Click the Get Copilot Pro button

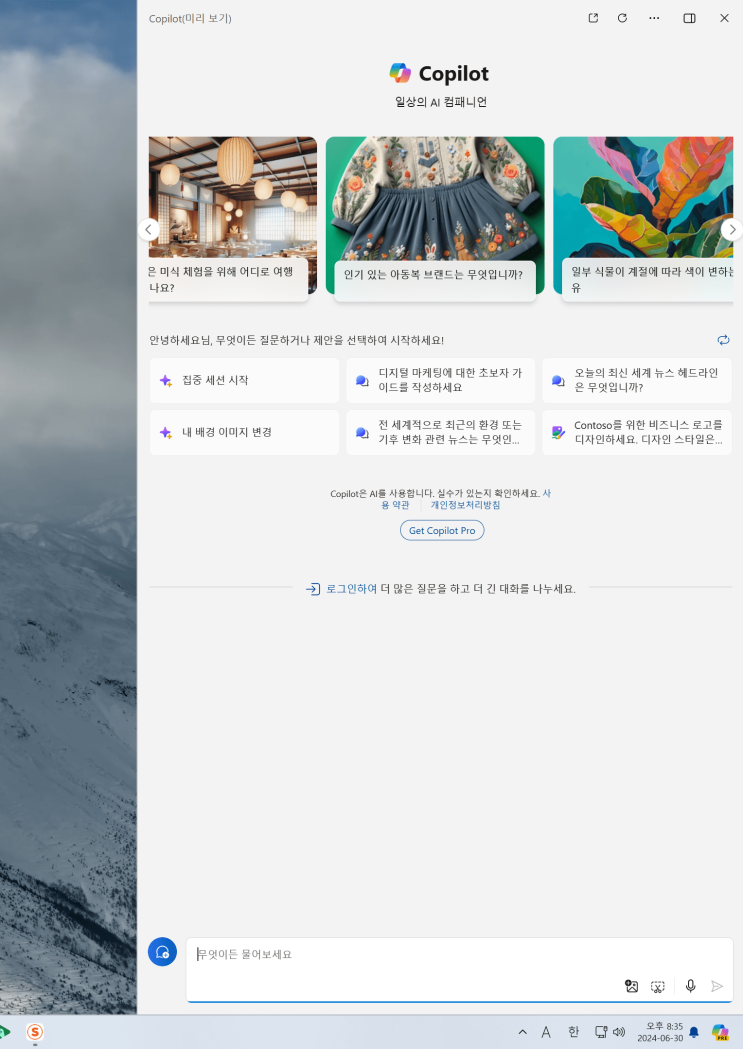[x=442, y=531]
